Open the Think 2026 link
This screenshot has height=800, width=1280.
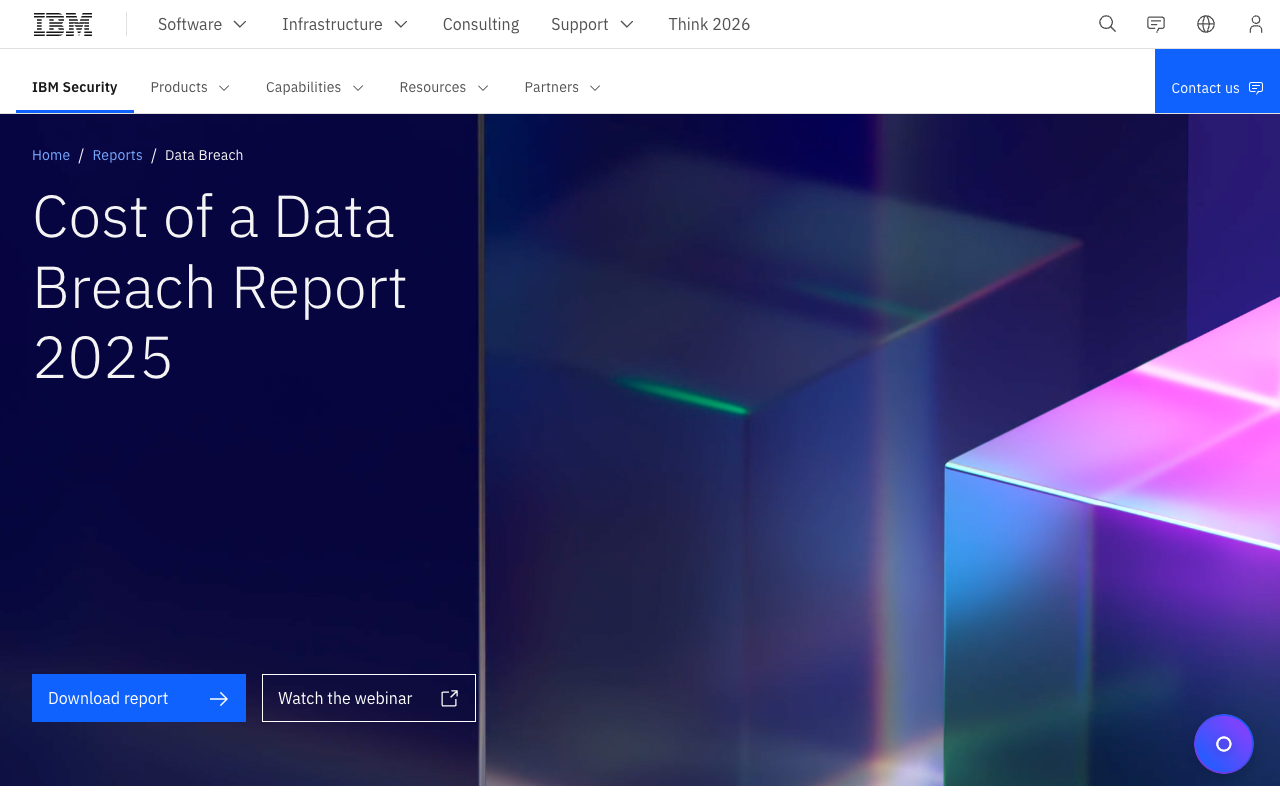pyautogui.click(x=709, y=24)
